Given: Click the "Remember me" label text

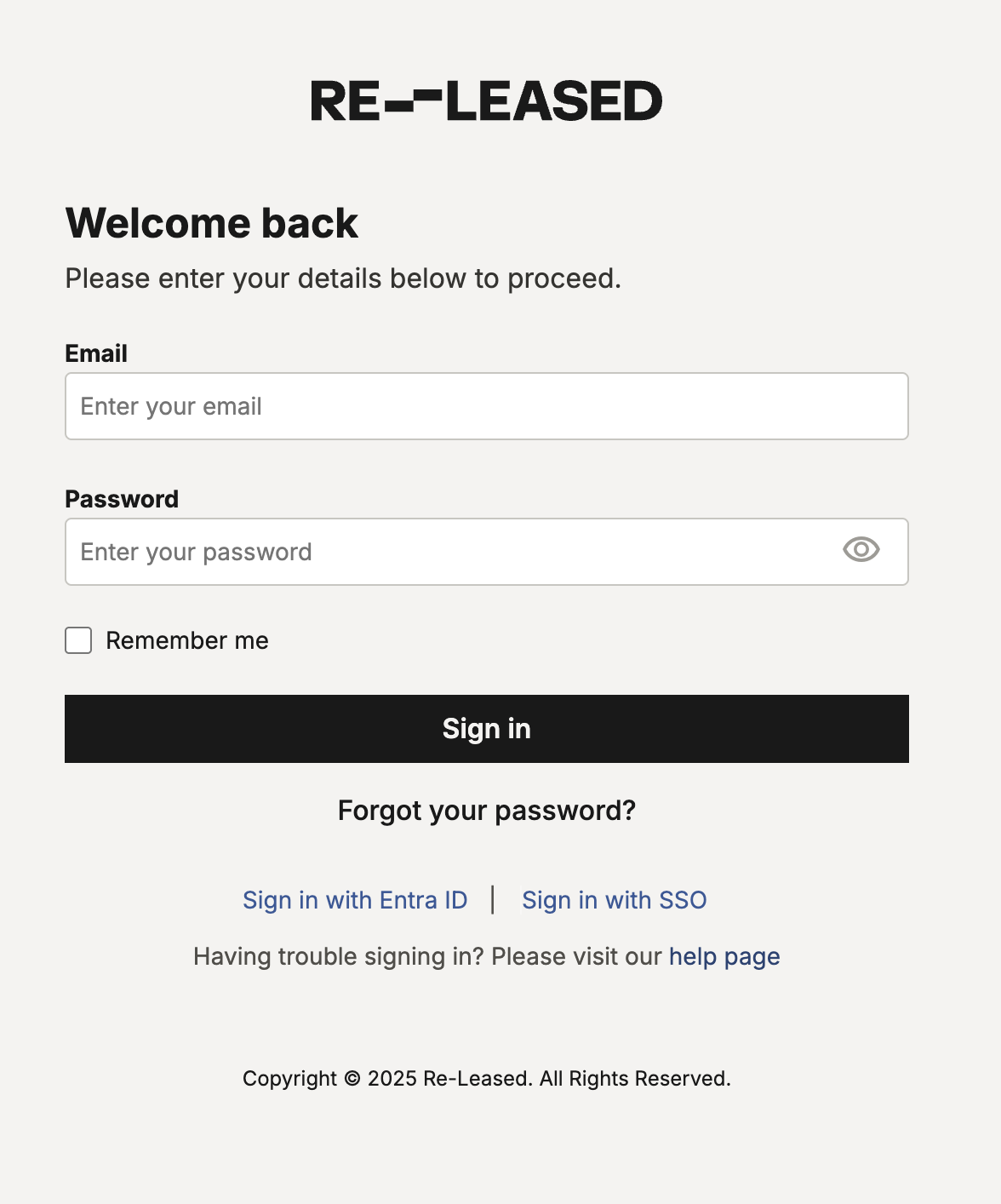Looking at the screenshot, I should click(187, 640).
